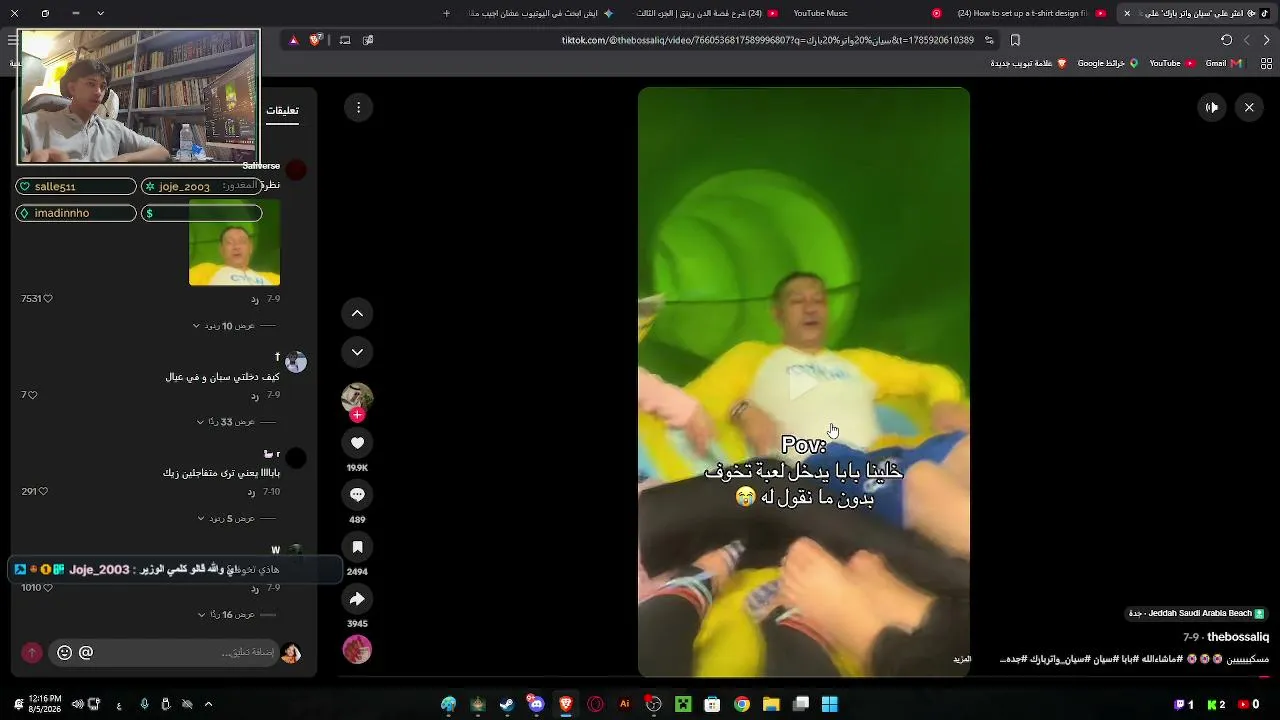Open the browser main hamburger menu
This screenshot has height=720, width=1280.
(12, 40)
